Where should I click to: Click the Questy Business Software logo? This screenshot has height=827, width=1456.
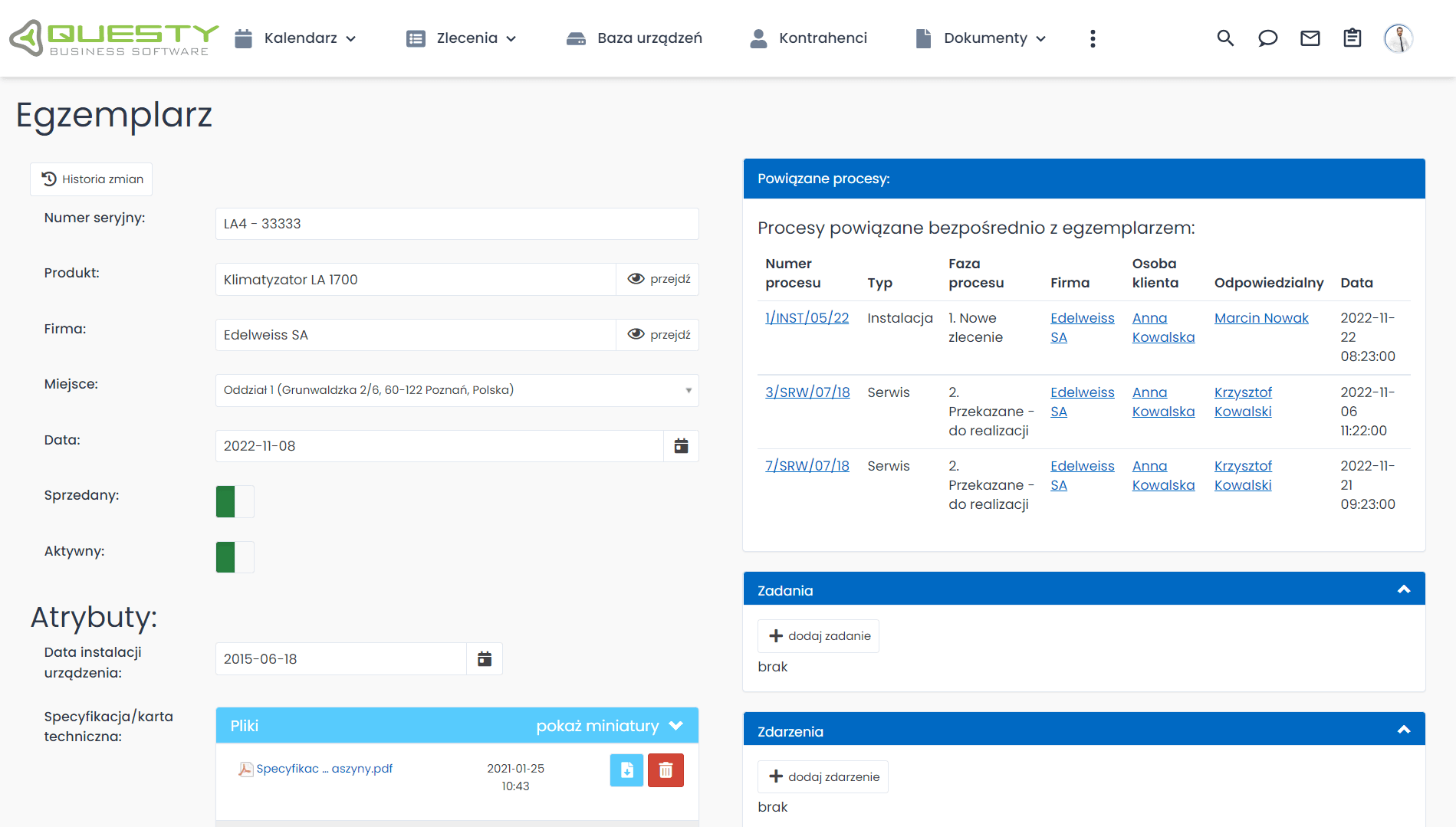click(113, 38)
